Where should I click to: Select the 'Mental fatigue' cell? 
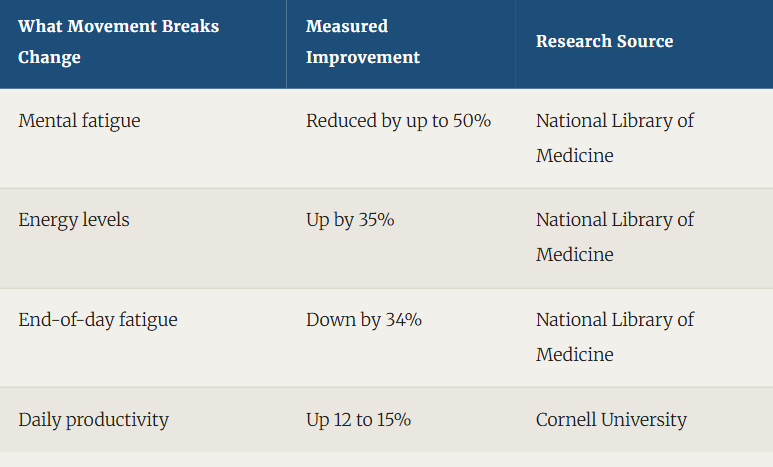pos(79,121)
